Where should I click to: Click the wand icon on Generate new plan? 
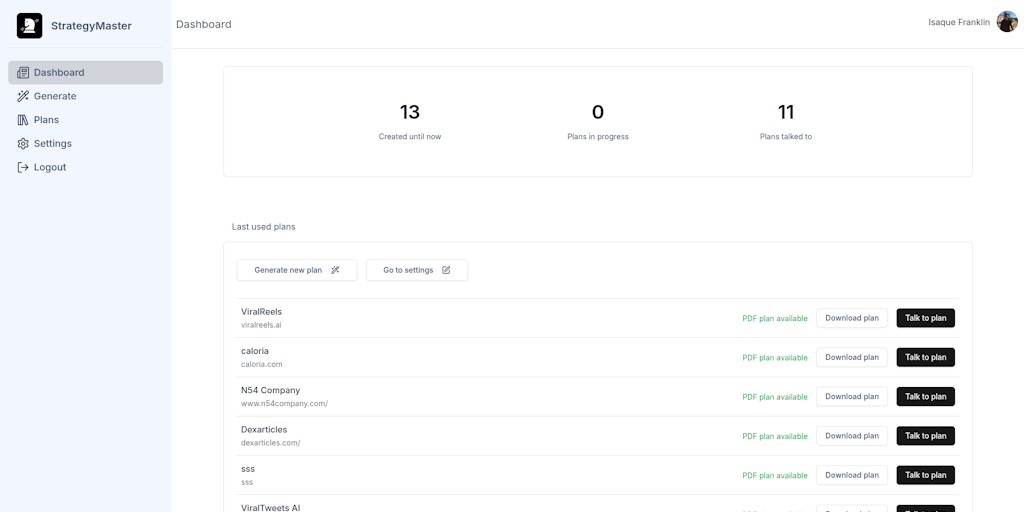point(335,270)
